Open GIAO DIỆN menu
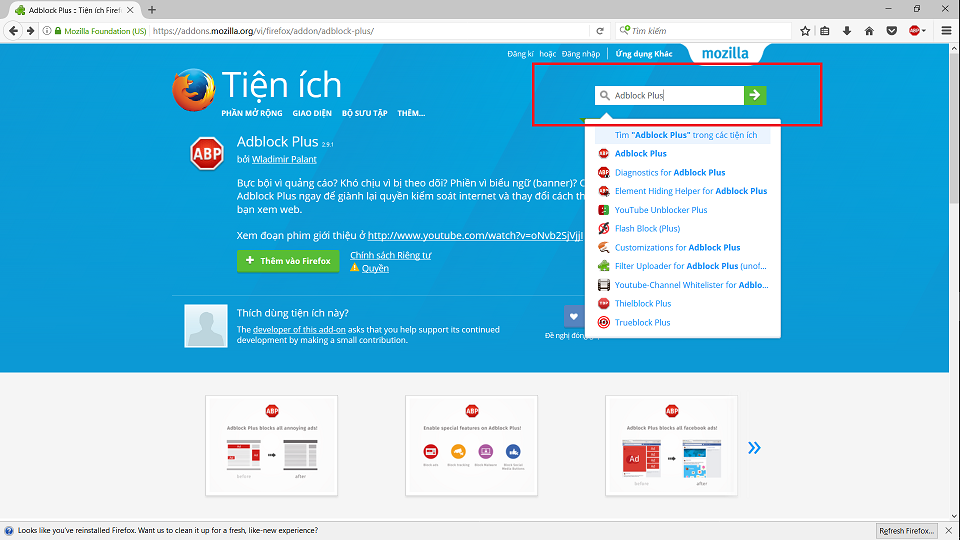The height and width of the screenshot is (540, 960). coord(312,113)
